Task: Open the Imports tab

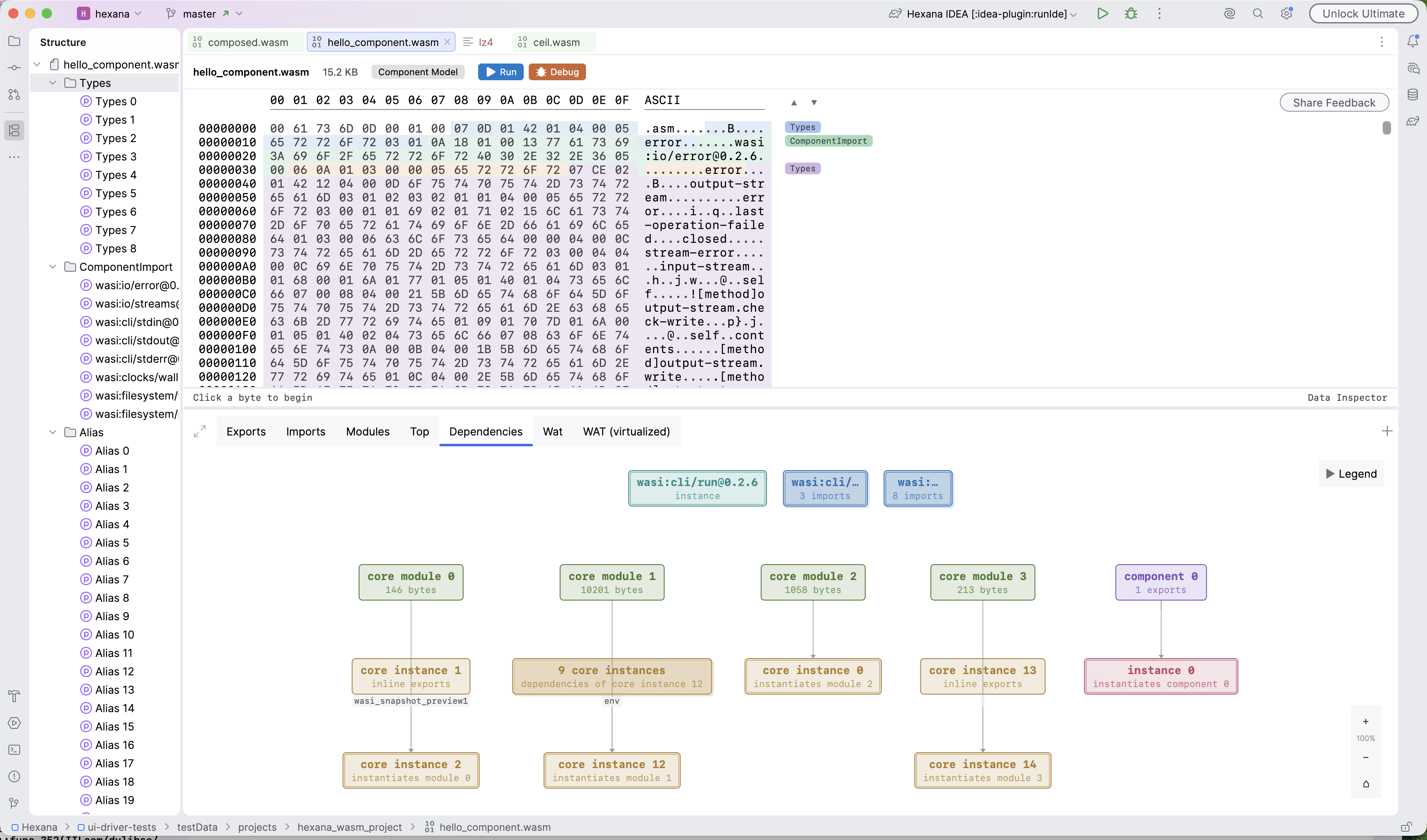Action: 306,431
